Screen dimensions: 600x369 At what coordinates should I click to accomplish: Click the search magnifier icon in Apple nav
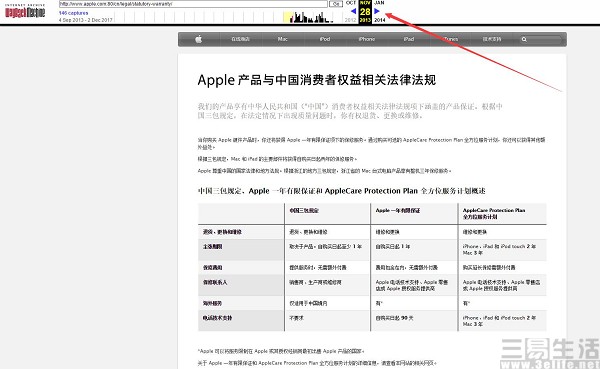(524, 39)
